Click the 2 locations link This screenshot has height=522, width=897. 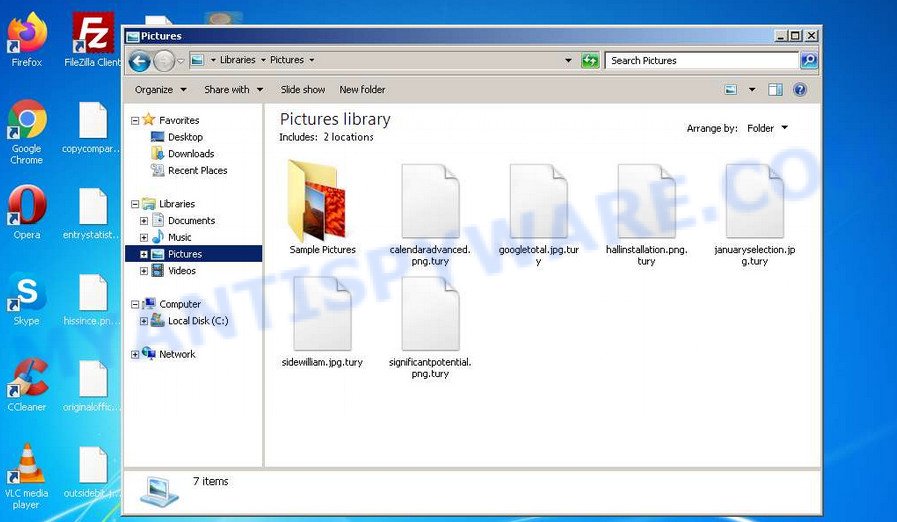pos(347,137)
